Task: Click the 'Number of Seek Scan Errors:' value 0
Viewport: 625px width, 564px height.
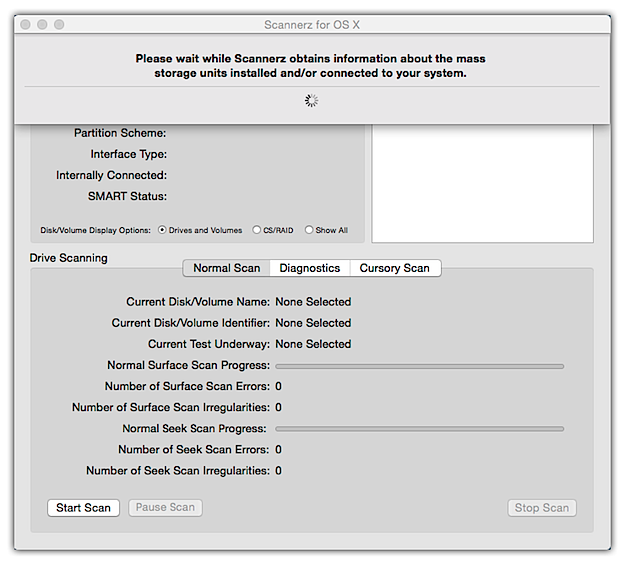Action: tap(279, 450)
